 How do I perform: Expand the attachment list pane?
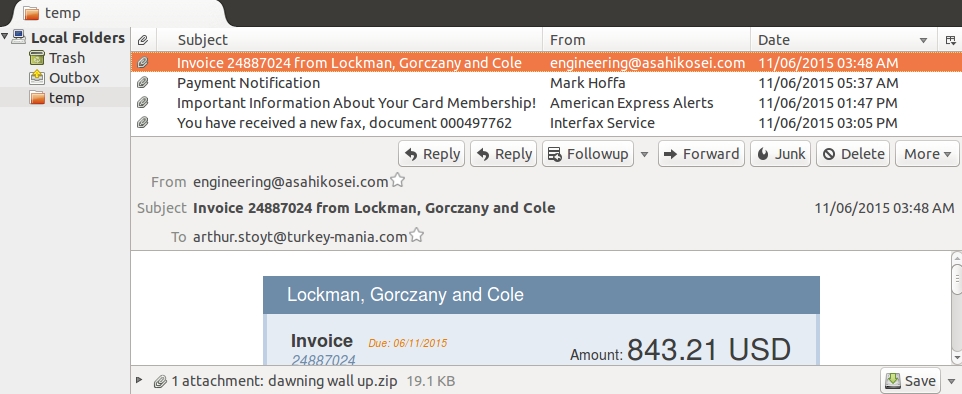(x=139, y=380)
